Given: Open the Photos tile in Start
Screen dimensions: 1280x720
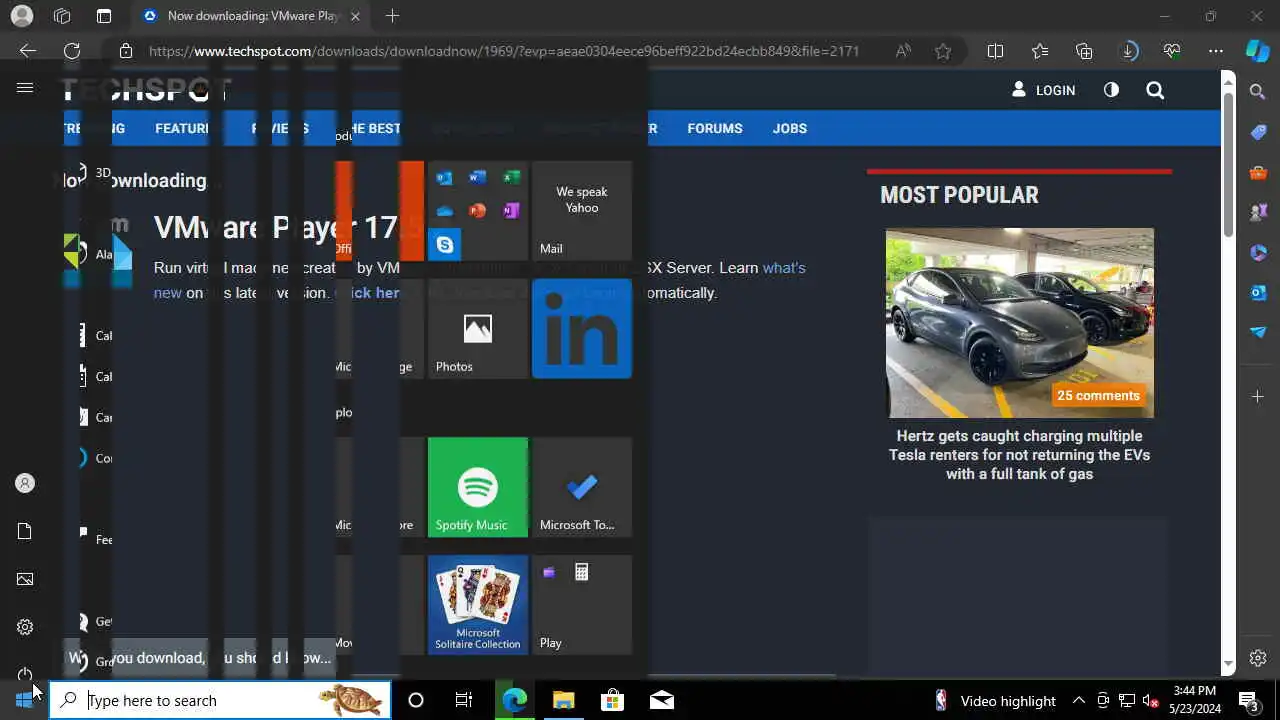Looking at the screenshot, I should pos(478,329).
